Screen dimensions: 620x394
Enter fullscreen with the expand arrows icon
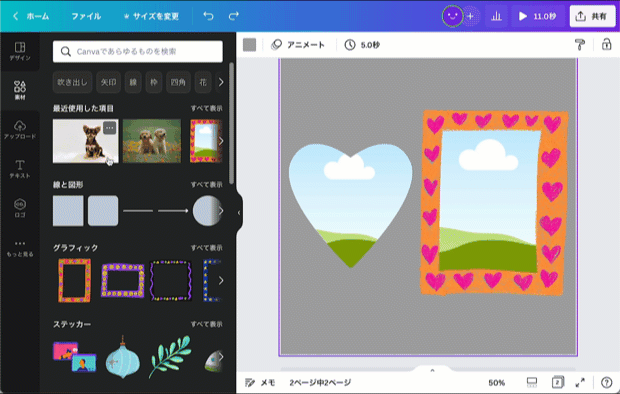tap(580, 383)
